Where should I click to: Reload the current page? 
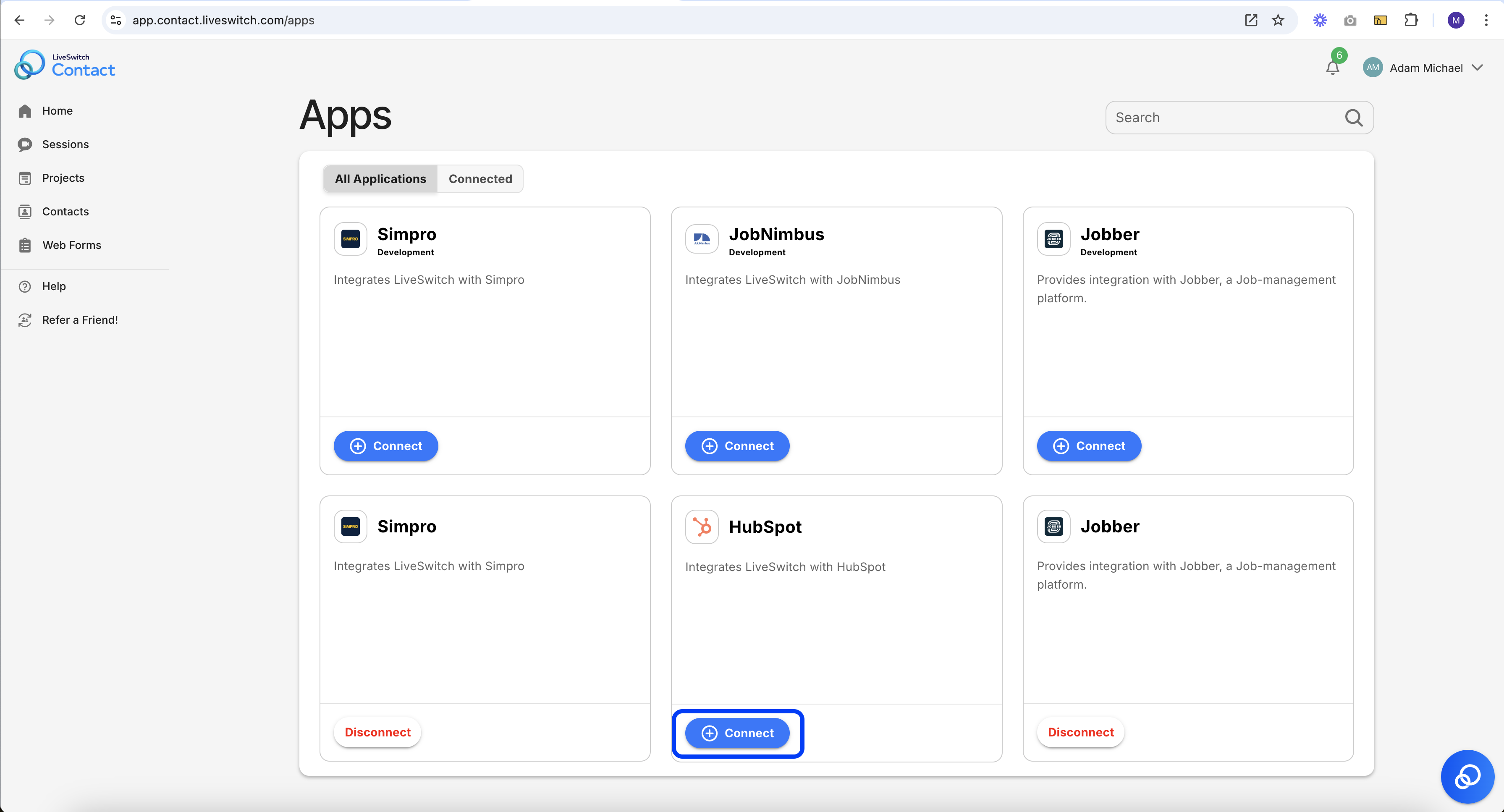80,20
